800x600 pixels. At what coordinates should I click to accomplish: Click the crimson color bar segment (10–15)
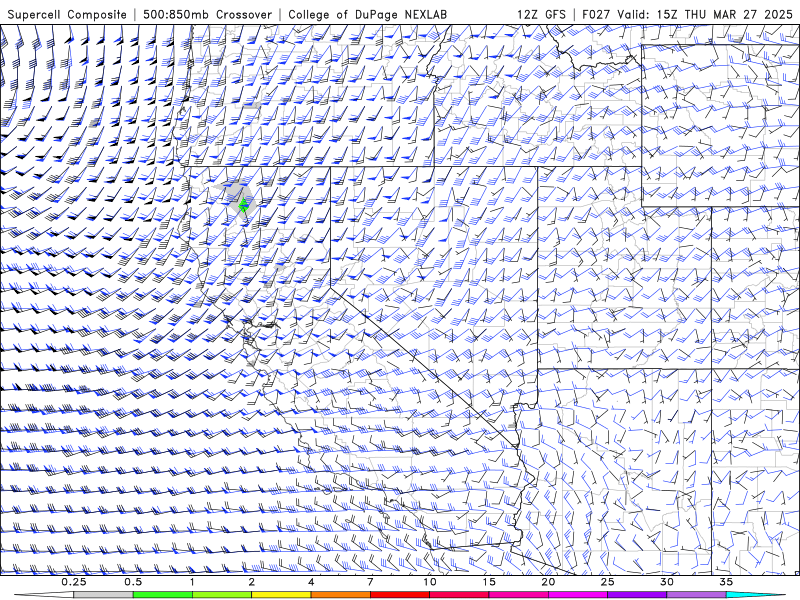coord(459,595)
